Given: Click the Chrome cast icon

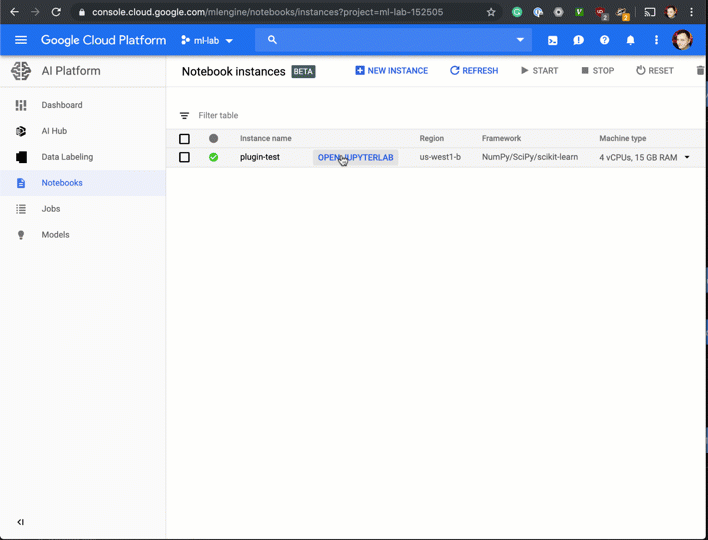Looking at the screenshot, I should click(649, 12).
